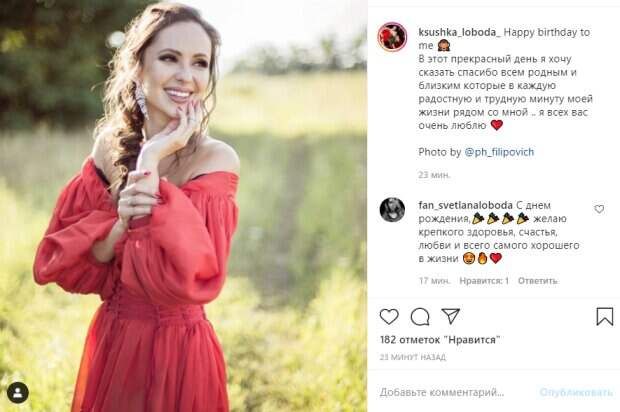
Task: Visit the @ph_filipovich photographer mention
Action: [499, 152]
